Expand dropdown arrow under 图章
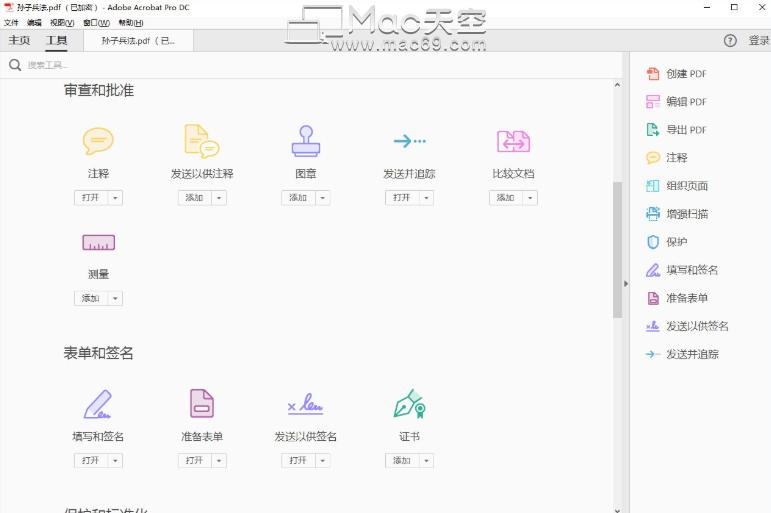The width and height of the screenshot is (771, 513). (323, 198)
